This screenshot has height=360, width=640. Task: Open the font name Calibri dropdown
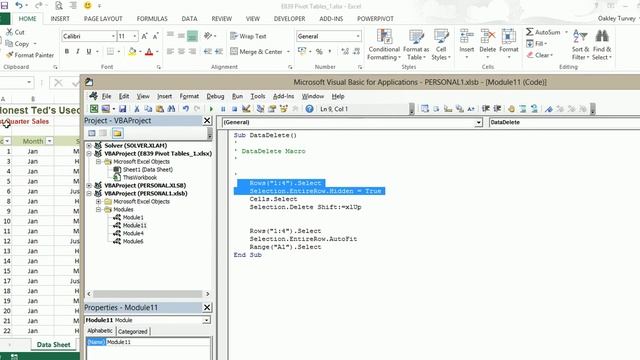click(113, 36)
